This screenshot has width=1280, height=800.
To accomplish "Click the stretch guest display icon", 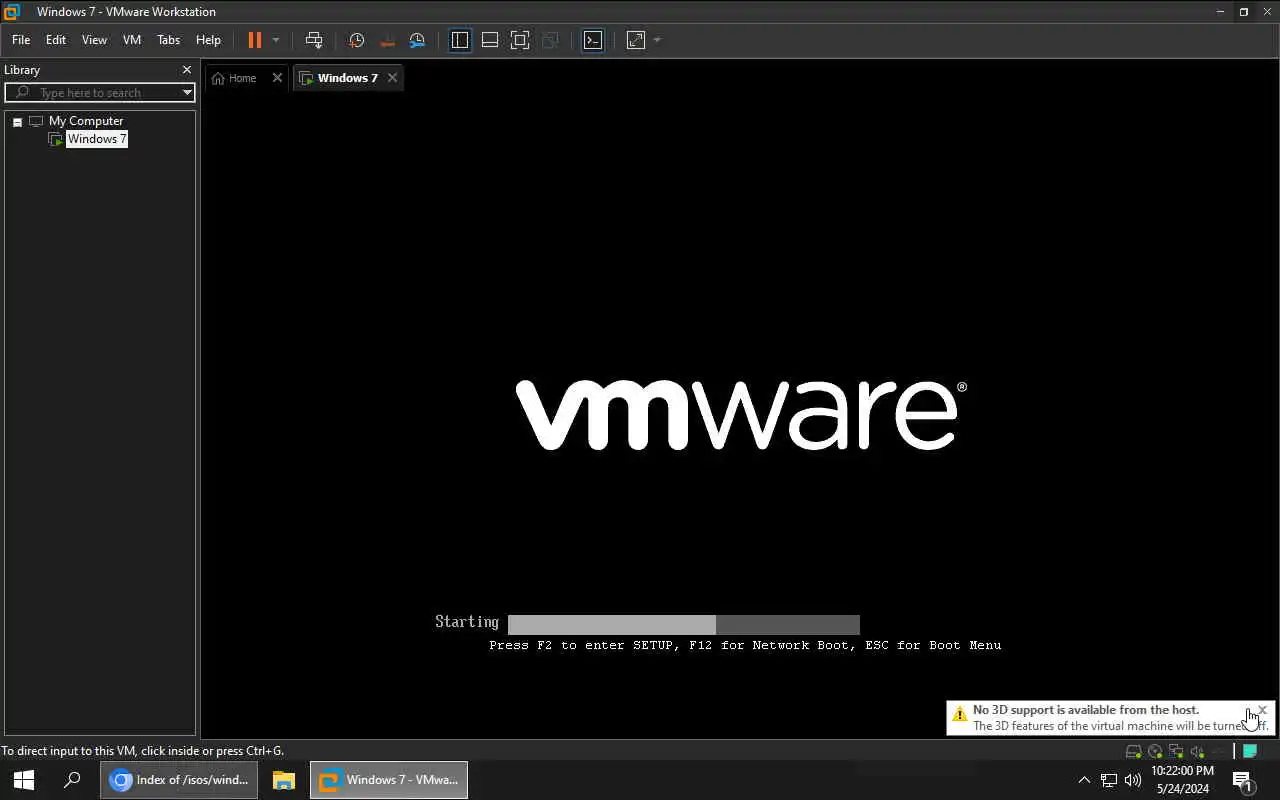I will click(x=636, y=40).
